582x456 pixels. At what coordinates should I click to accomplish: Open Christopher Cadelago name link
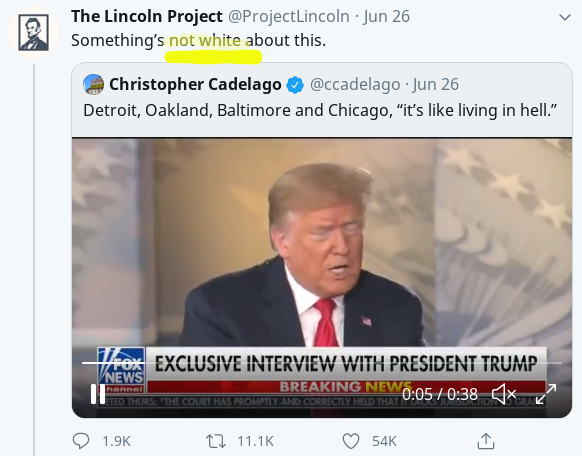[195, 84]
